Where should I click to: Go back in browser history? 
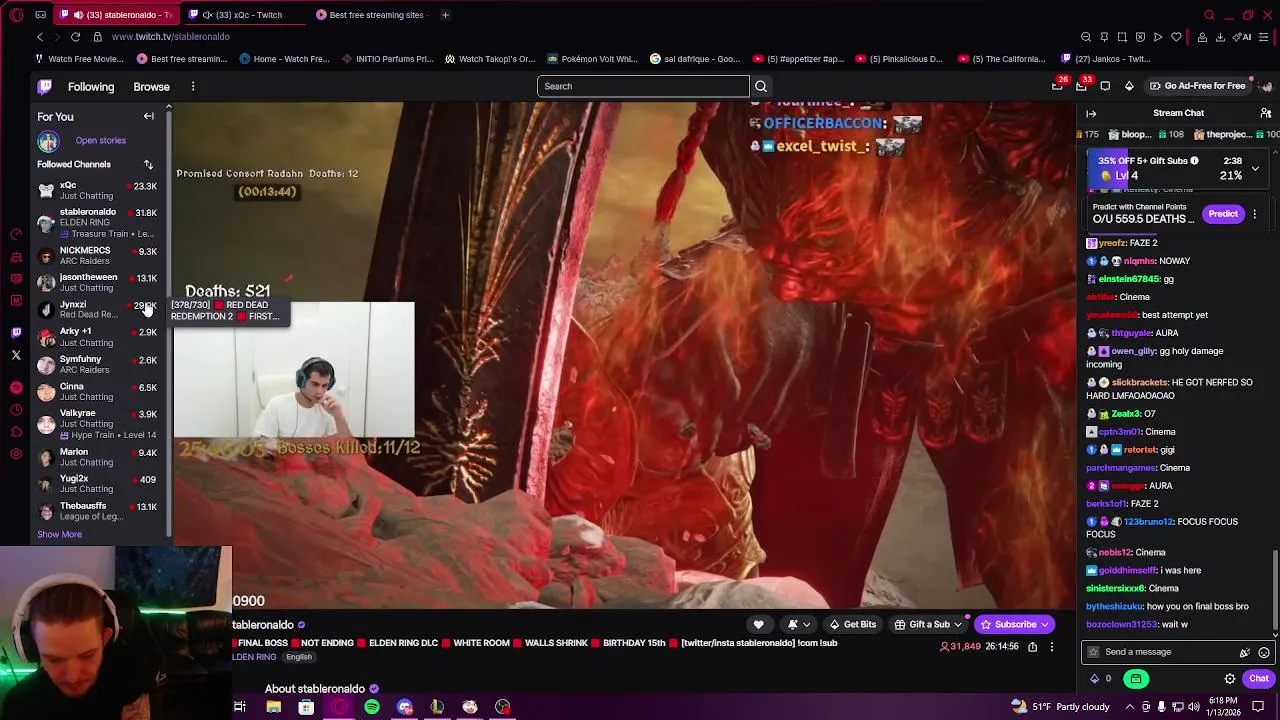point(40,37)
